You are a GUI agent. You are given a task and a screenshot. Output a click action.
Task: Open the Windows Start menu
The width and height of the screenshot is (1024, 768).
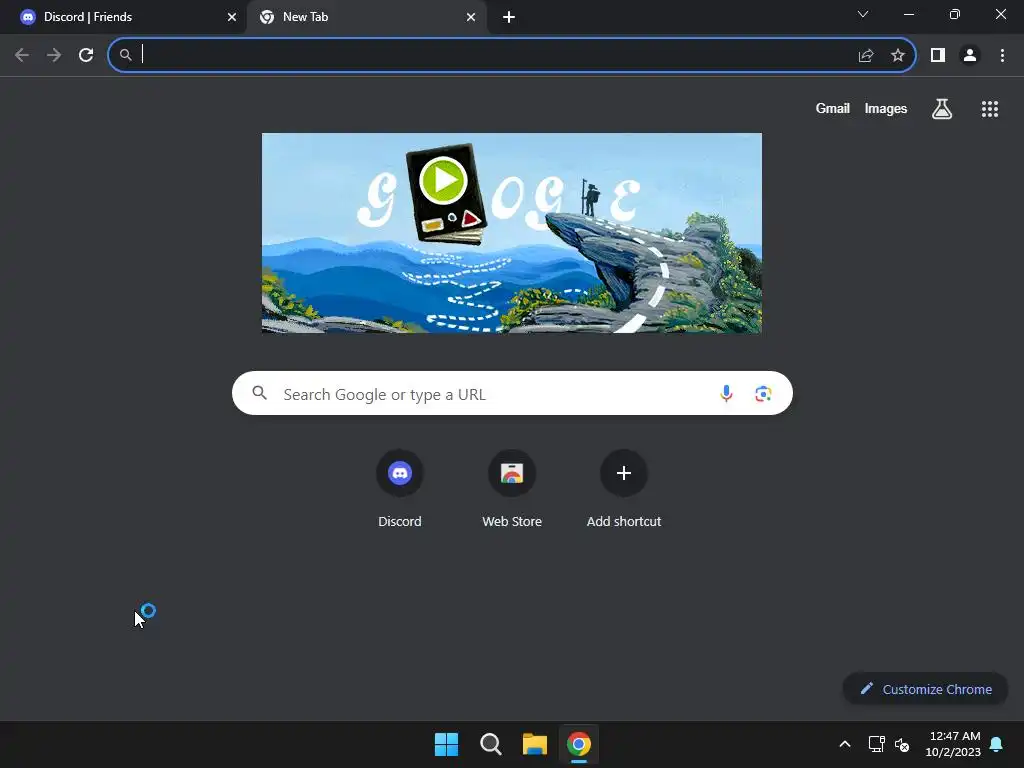point(447,744)
